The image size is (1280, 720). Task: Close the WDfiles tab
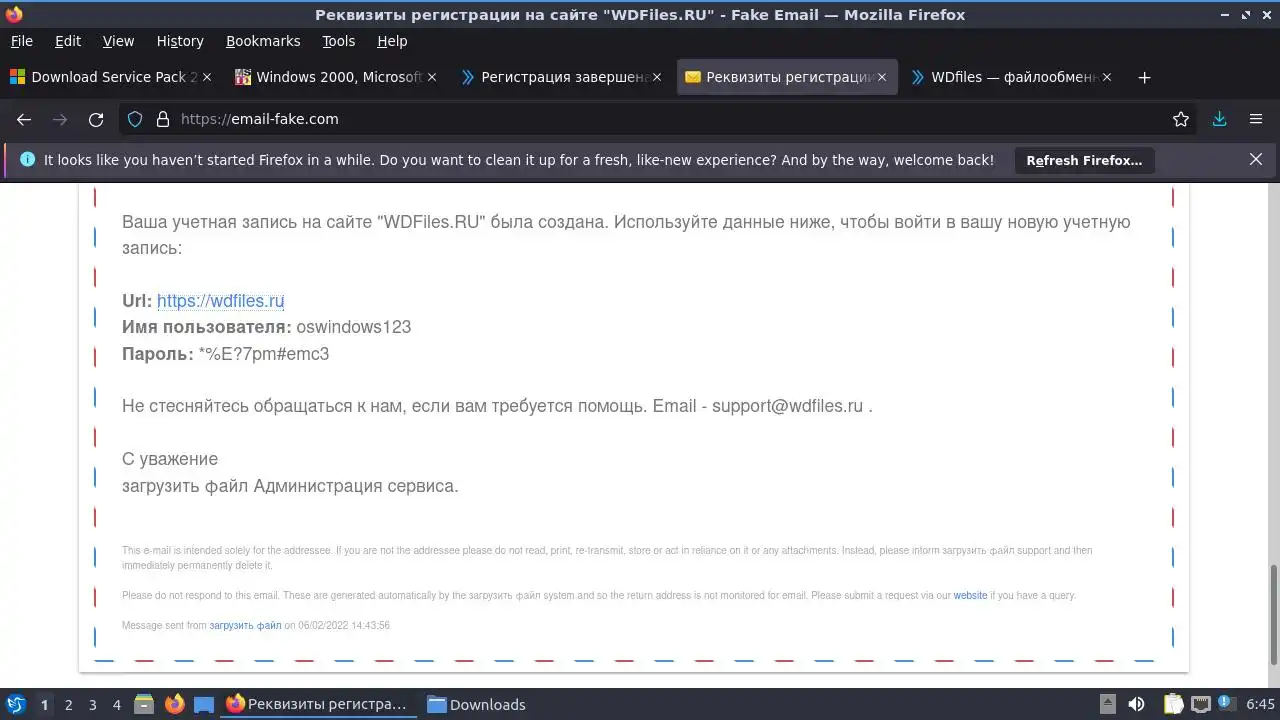pos(1107,77)
